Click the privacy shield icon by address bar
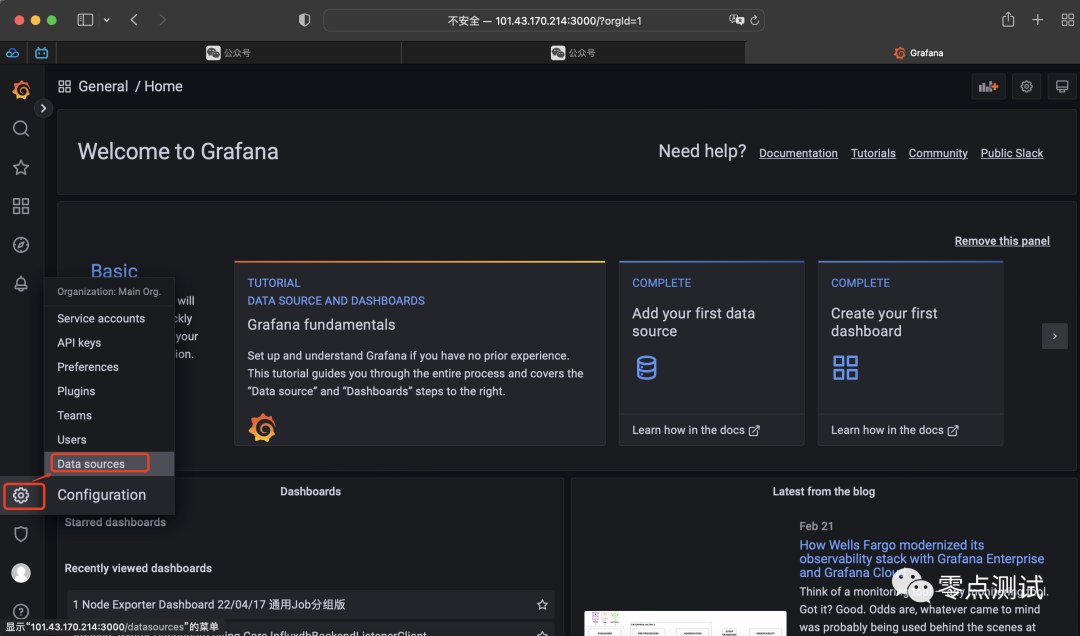 tap(304, 20)
